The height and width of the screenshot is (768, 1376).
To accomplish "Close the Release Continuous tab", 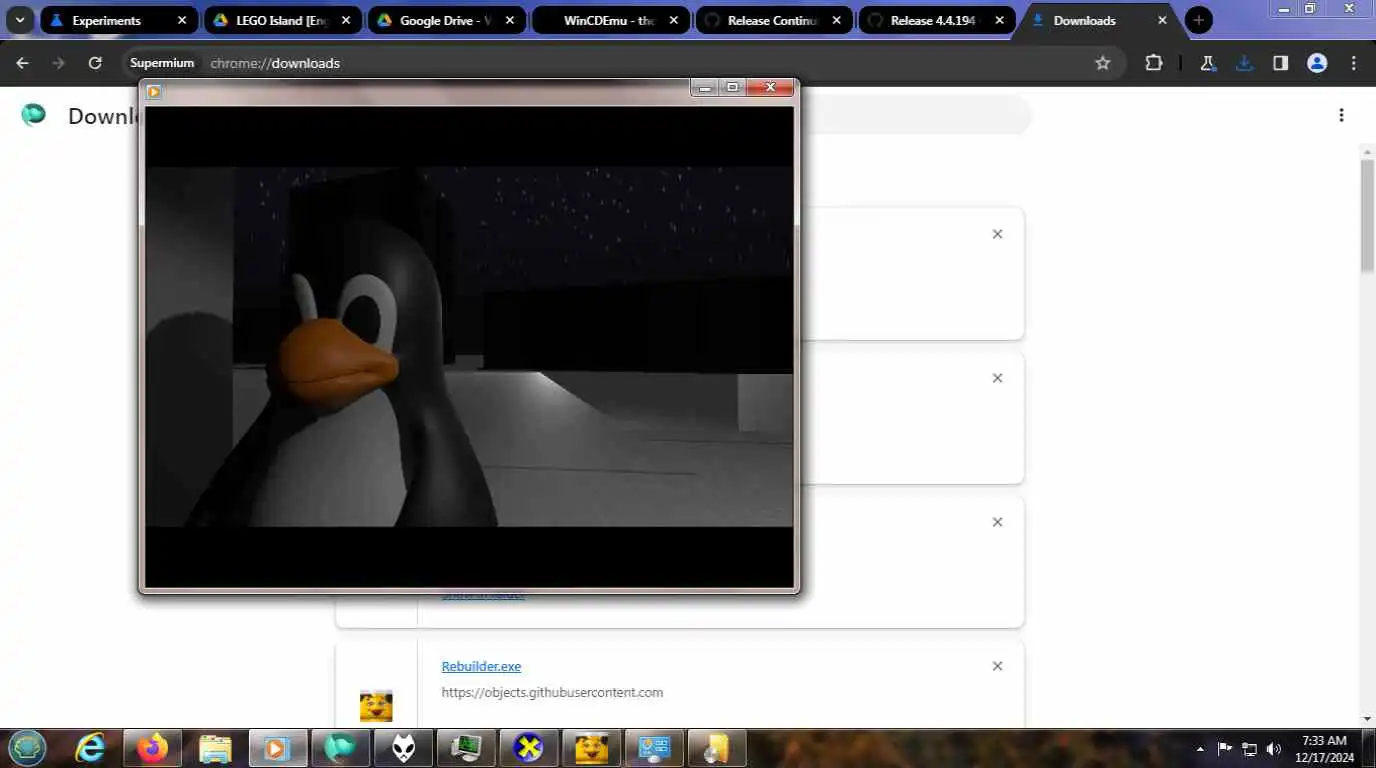I will [836, 20].
